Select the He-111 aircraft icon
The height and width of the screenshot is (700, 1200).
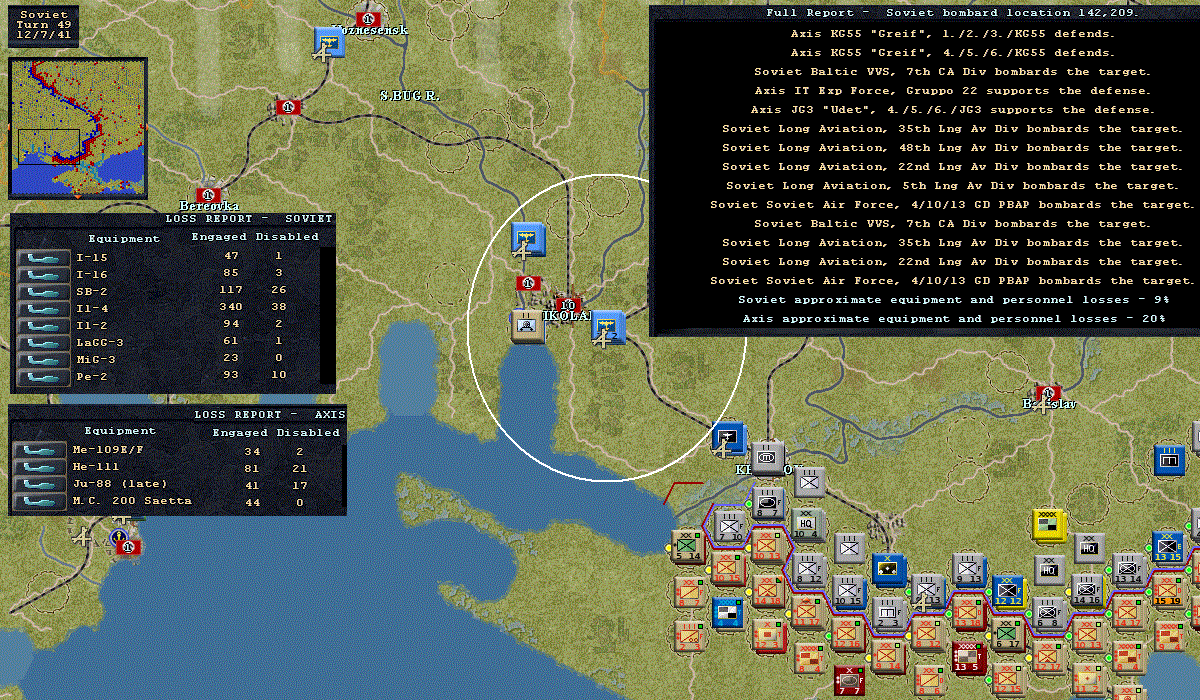pyautogui.click(x=39, y=467)
